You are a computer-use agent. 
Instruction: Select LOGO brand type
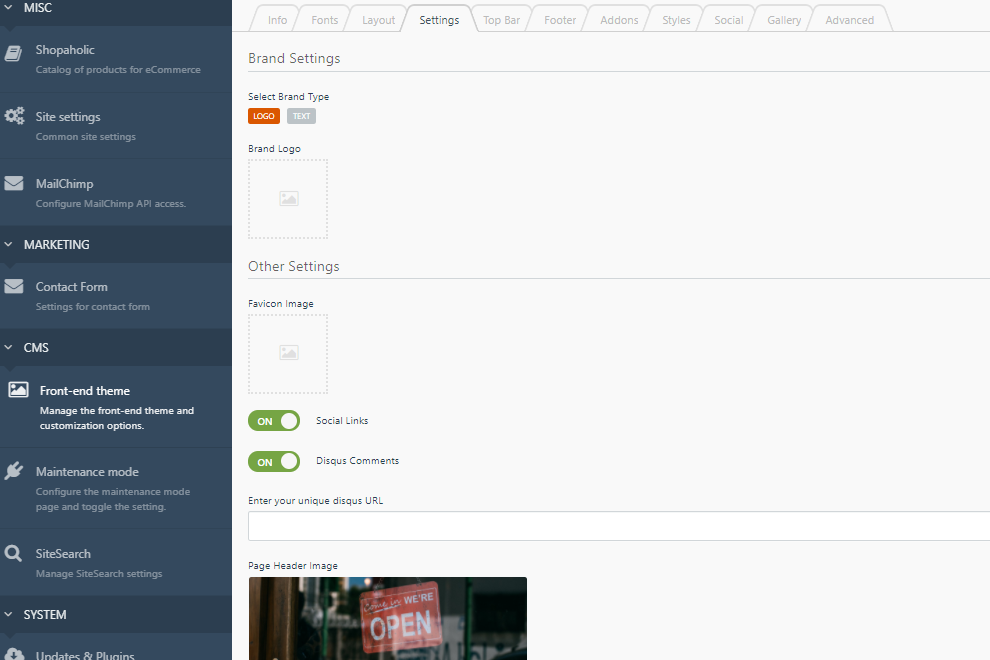coord(264,116)
